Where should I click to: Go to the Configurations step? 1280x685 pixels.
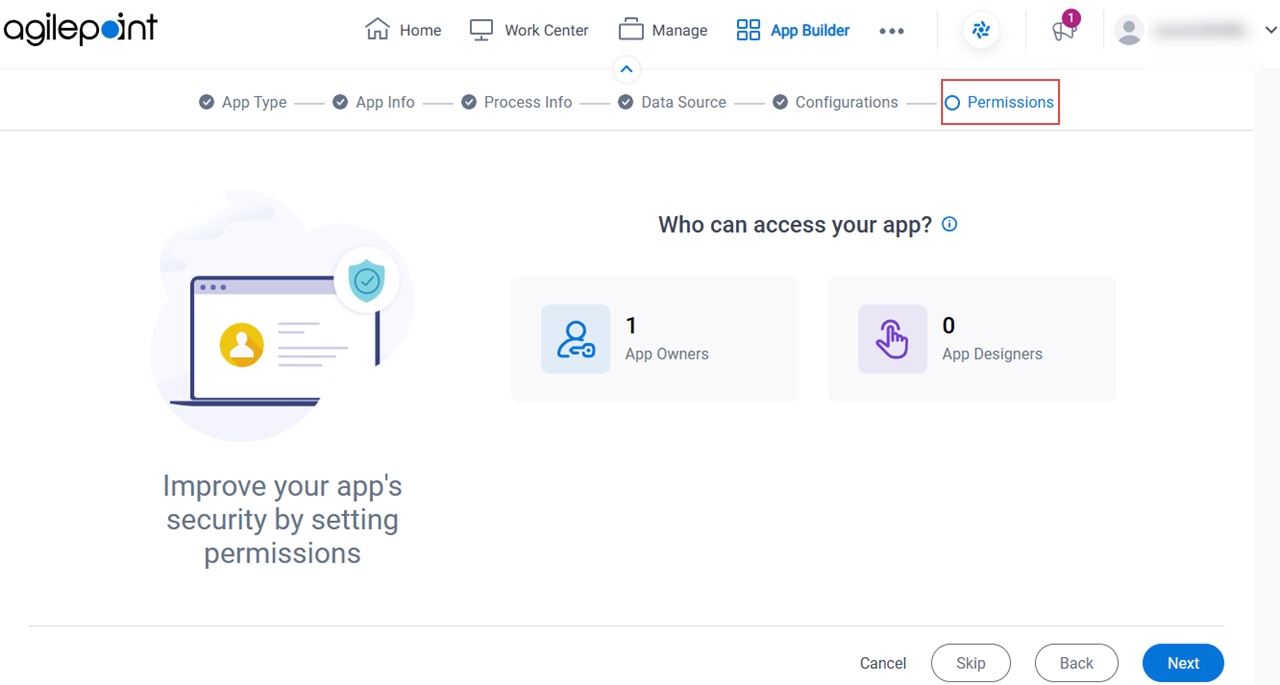tap(835, 102)
